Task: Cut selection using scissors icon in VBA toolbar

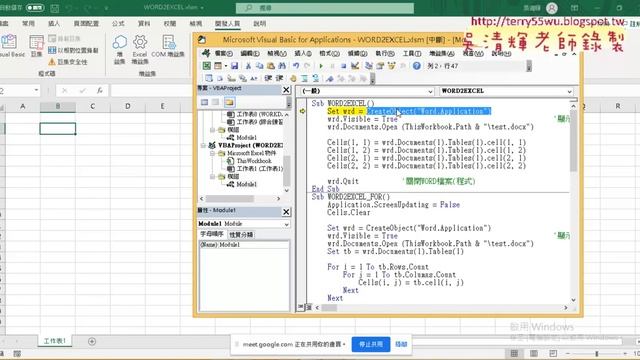Action: 248,66
